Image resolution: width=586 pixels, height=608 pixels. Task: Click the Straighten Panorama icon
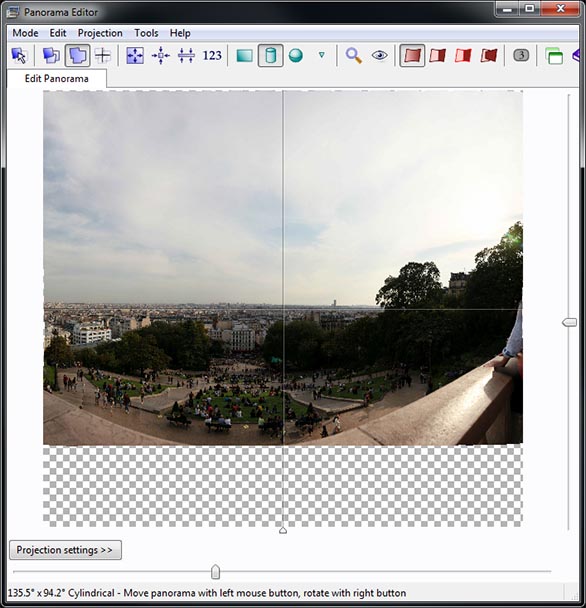186,55
